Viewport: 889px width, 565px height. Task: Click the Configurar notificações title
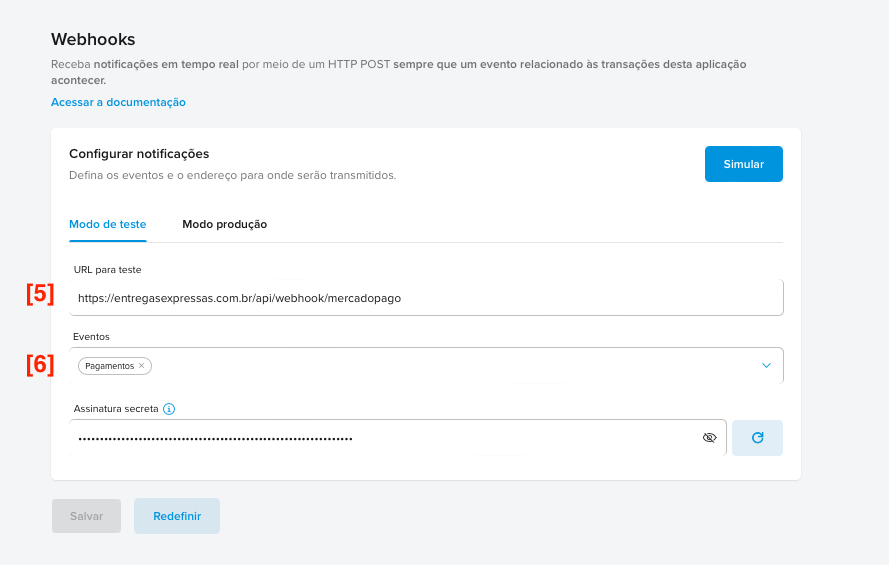(x=139, y=154)
